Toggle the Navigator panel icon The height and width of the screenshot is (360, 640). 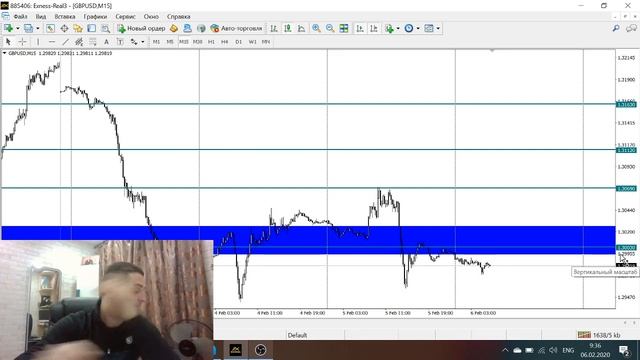78,28
